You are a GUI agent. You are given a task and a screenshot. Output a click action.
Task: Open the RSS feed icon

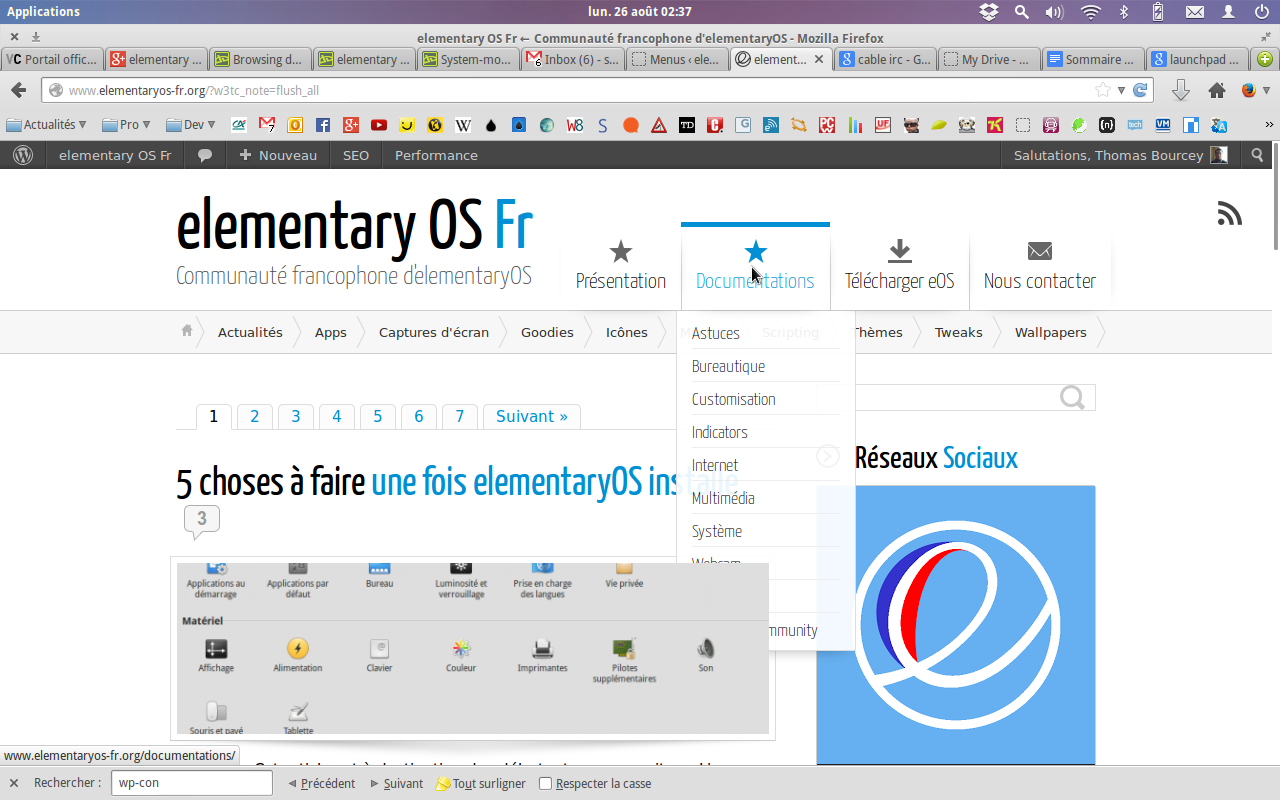[1229, 213]
